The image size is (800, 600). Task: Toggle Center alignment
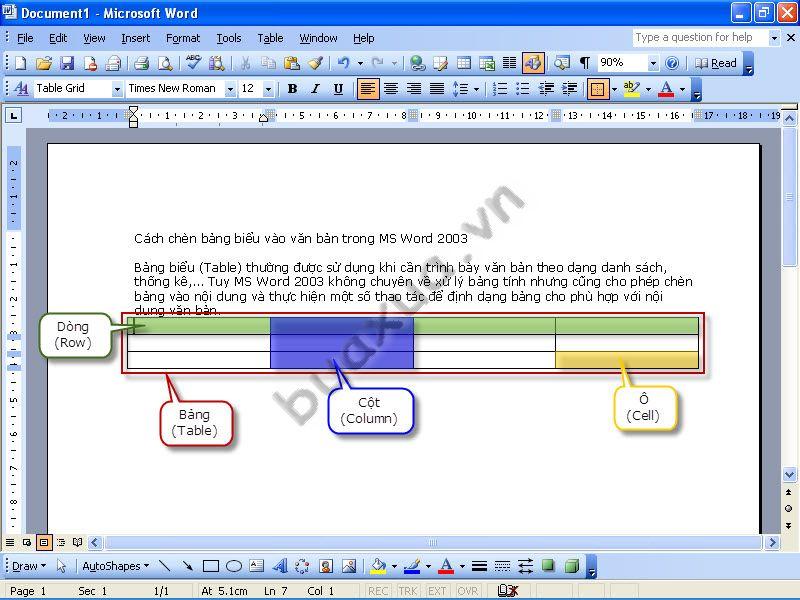[x=391, y=89]
